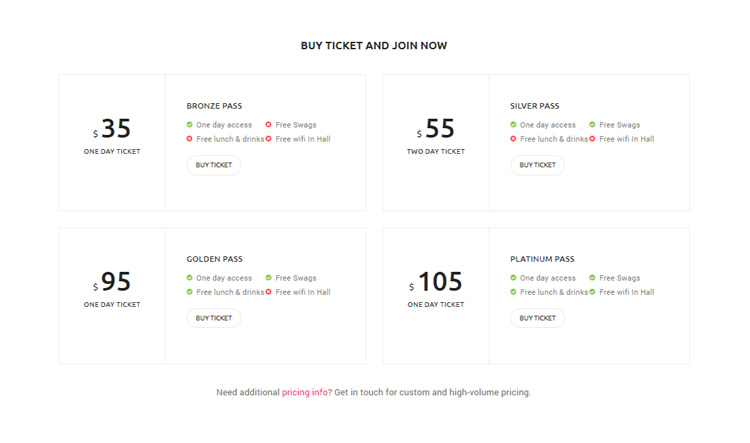This screenshot has width=750, height=443.
Task: Open the pricing info link
Action: [305, 392]
